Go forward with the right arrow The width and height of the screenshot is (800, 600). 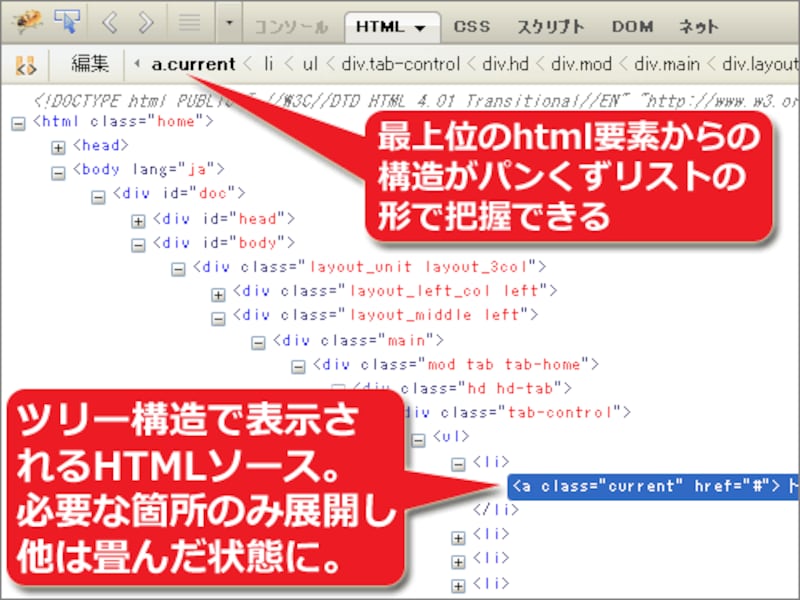(147, 22)
